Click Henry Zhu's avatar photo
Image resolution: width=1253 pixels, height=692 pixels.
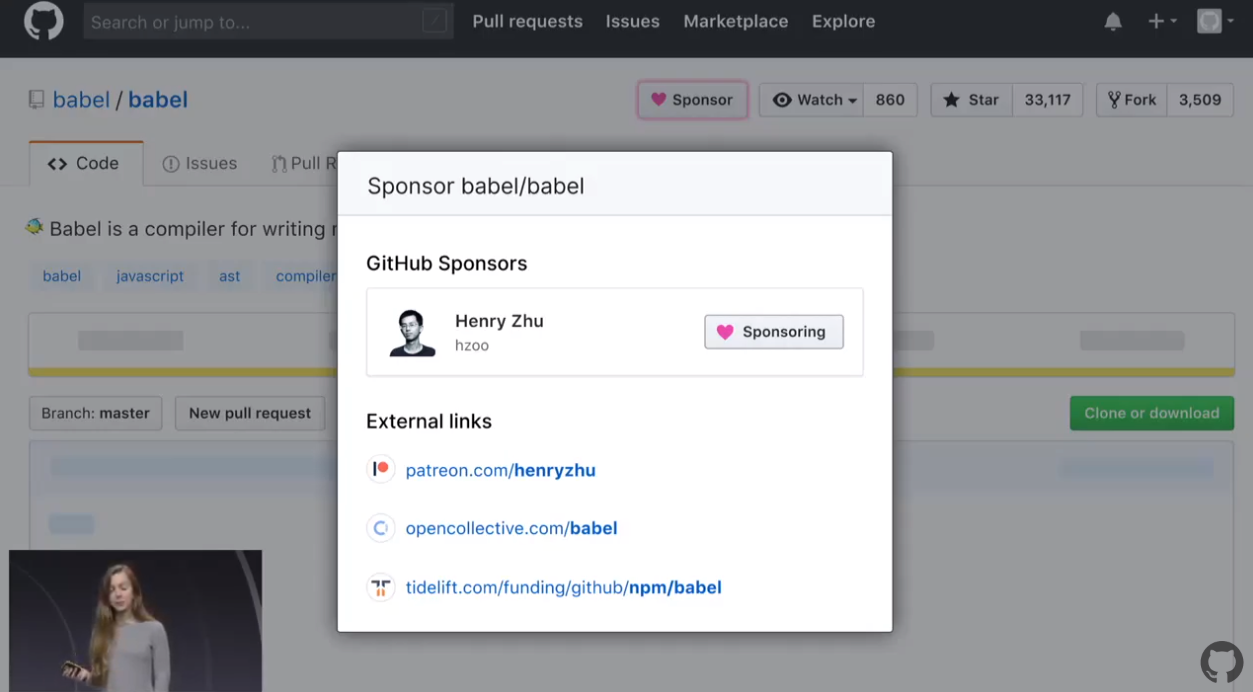pyautogui.click(x=412, y=333)
